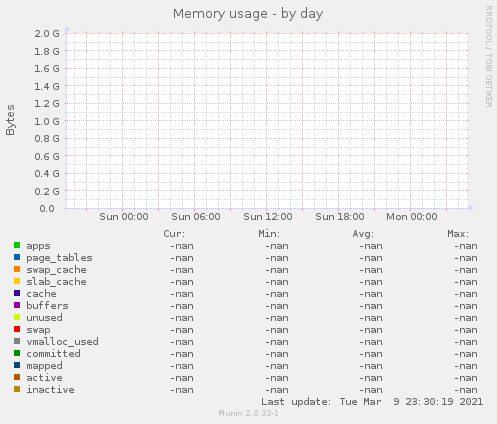The width and height of the screenshot is (497, 424).
Task: Select the committed legend label
Action: click(53, 354)
